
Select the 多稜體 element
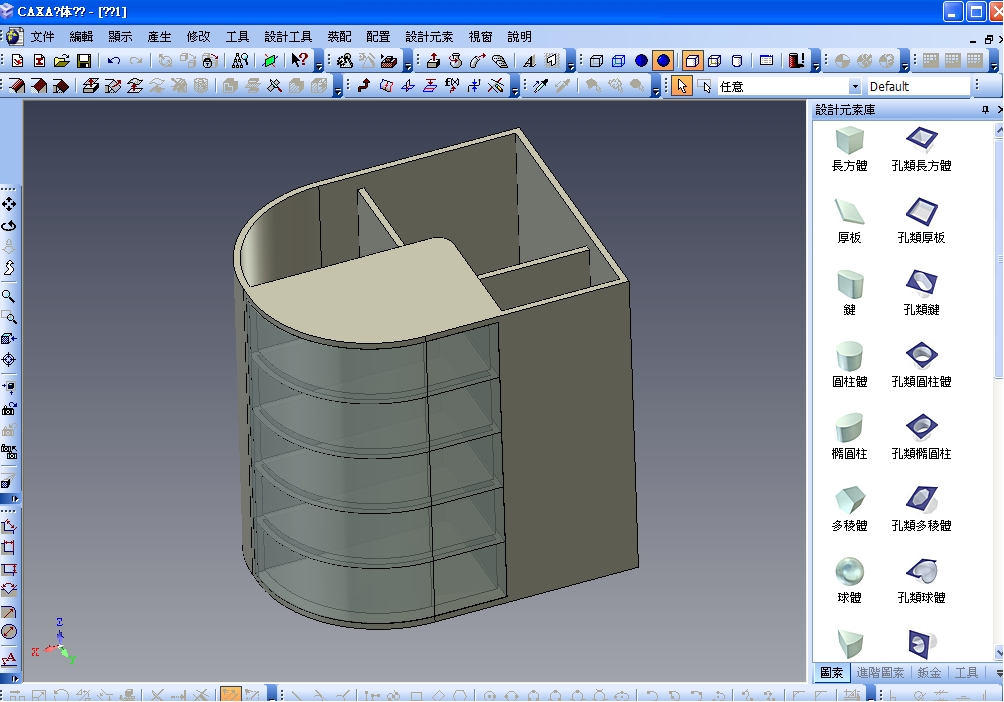(850, 509)
